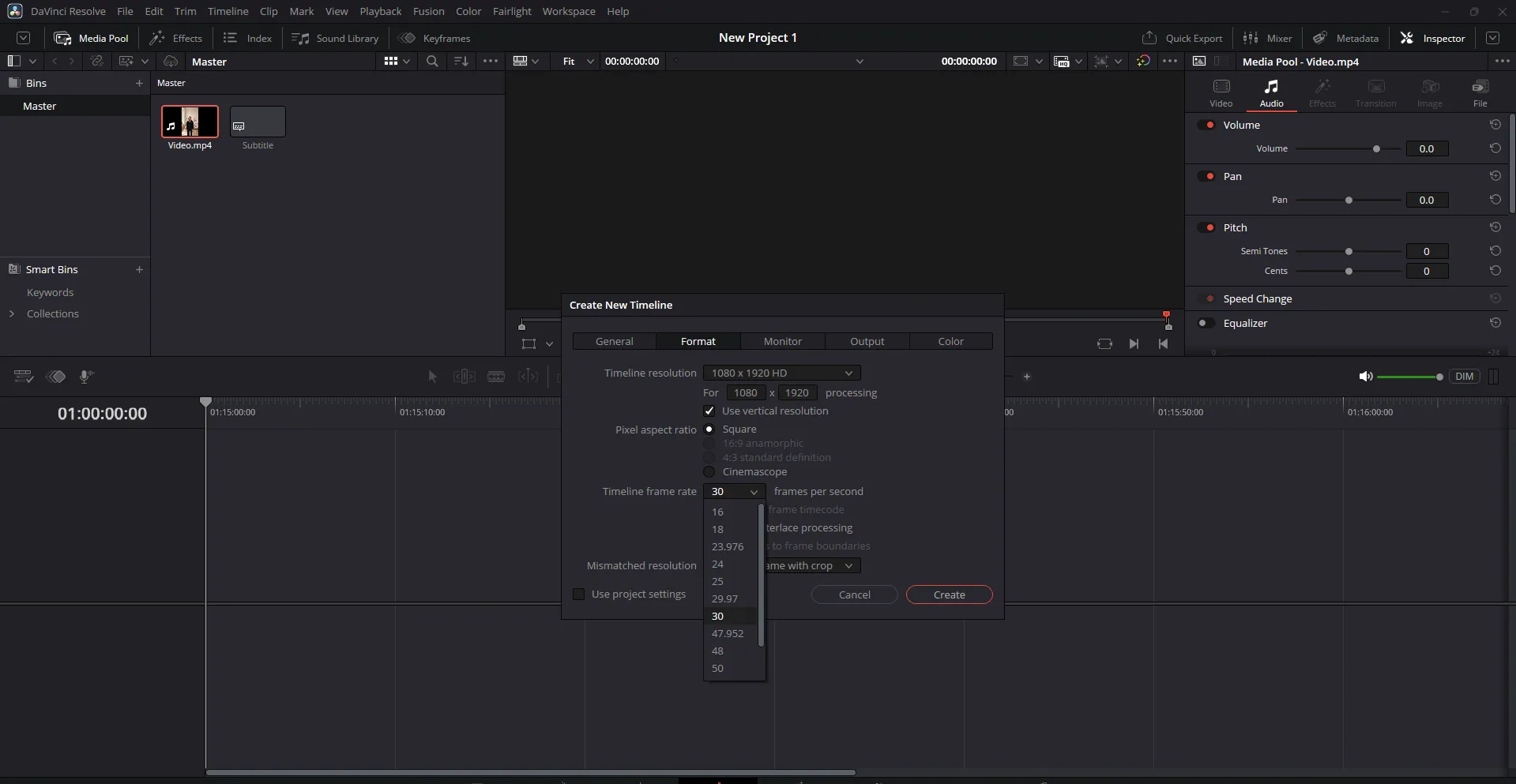1516x784 pixels.
Task: Reset the Volume section
Action: point(1495,125)
